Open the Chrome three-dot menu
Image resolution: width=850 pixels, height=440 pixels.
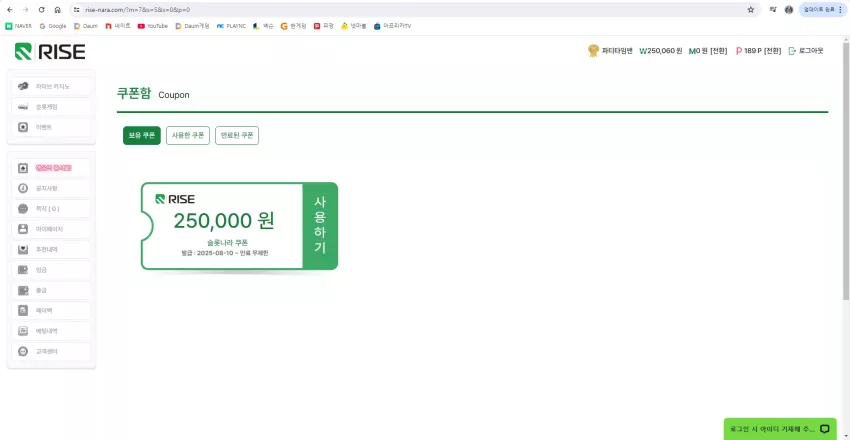click(x=840, y=10)
